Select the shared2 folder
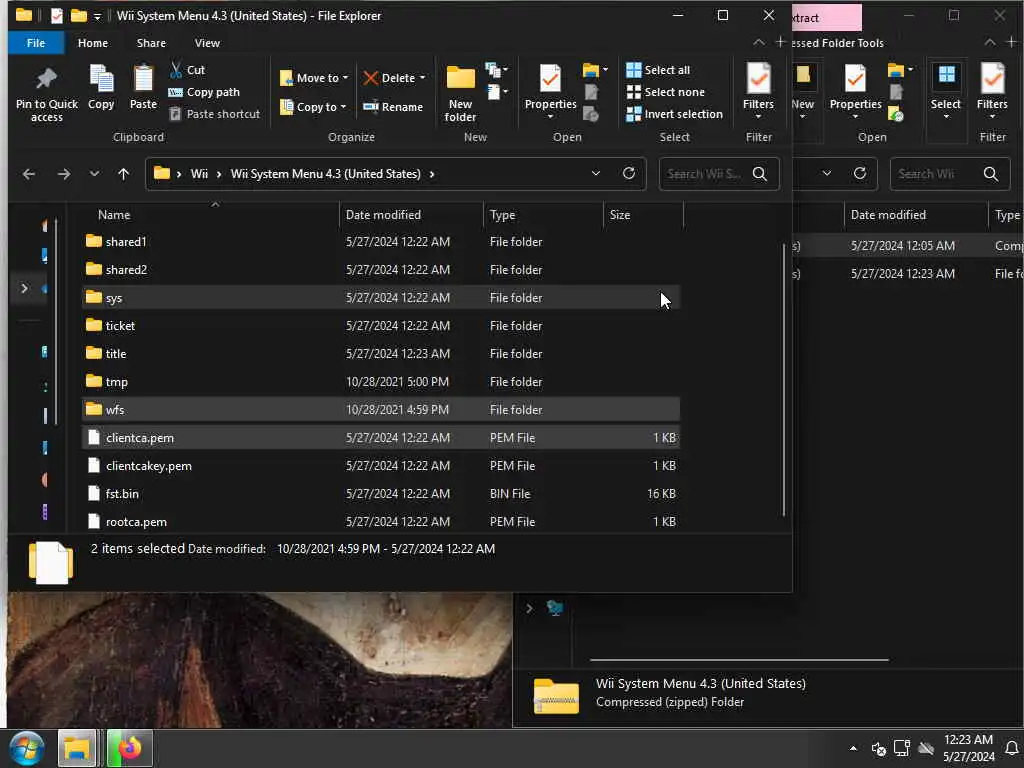This screenshot has height=768, width=1024. [x=381, y=270]
